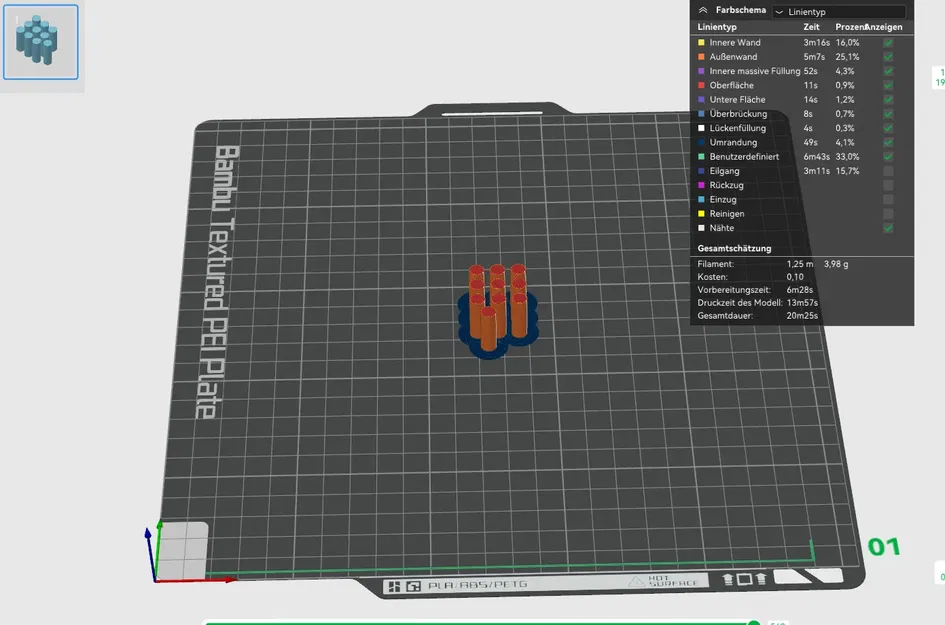Click the Gesamtschätzung section heading

(734, 248)
